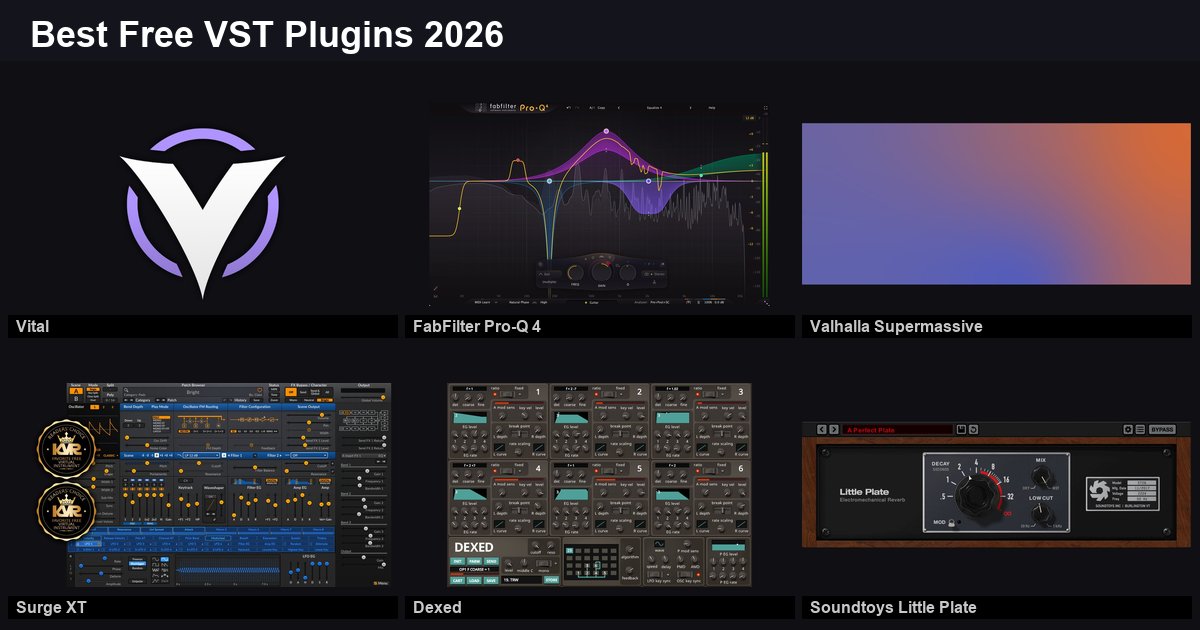Click the fabfilter logo in Pro-Q 4
This screenshot has width=1200, height=630.
click(x=502, y=107)
